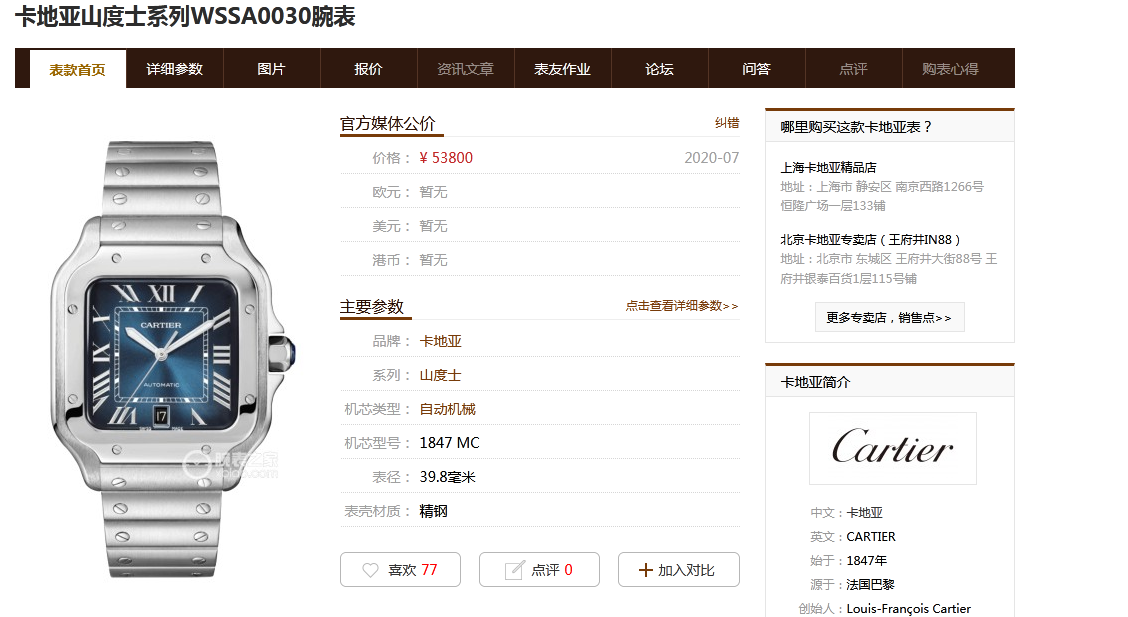Viewport: 1128px width, 617px height.
Task: Open the 论坛 tab
Action: click(x=660, y=69)
